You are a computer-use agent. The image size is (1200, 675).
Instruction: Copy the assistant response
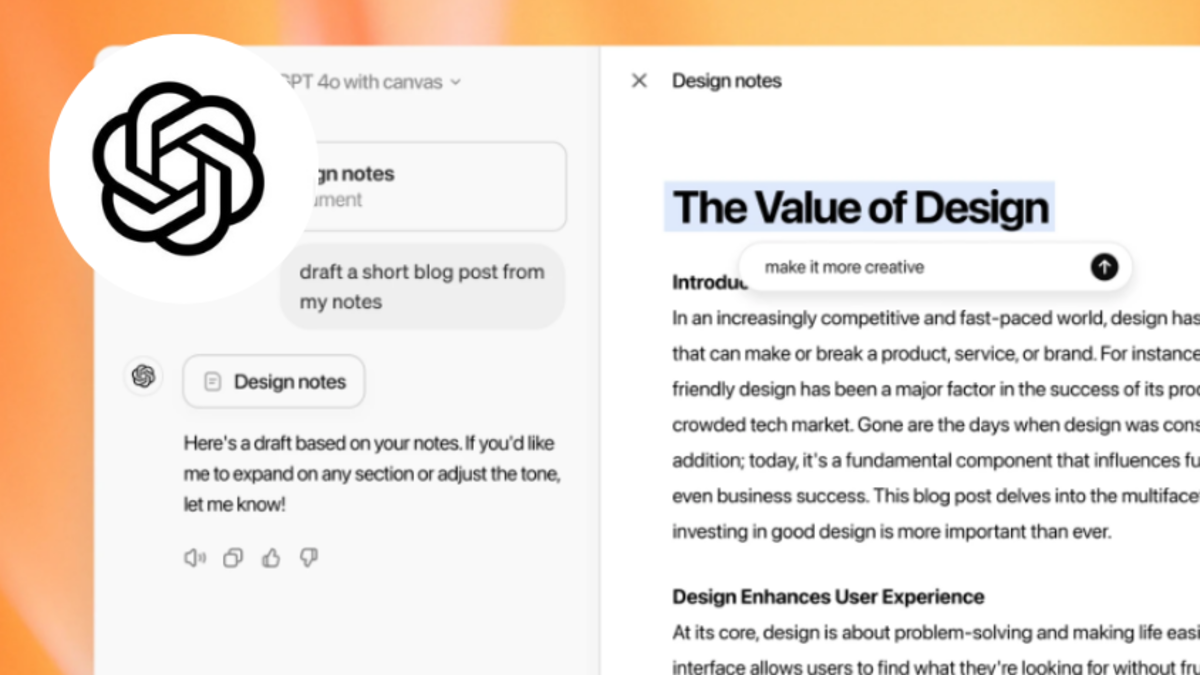(233, 558)
